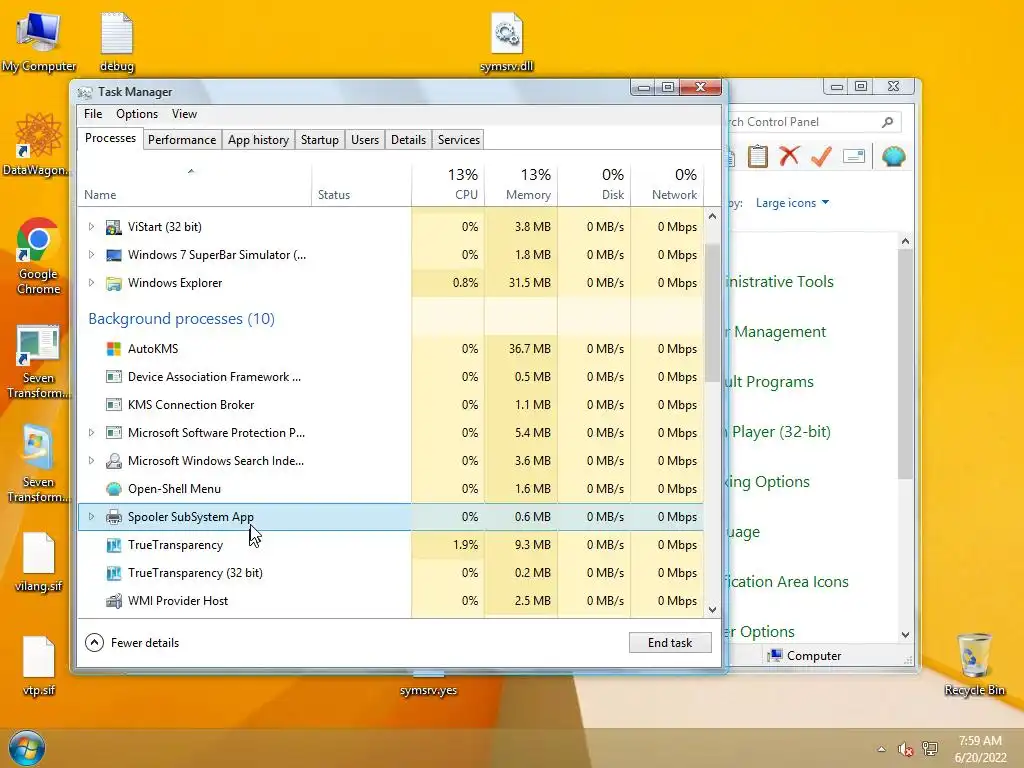Click the clipboard paste icon in Control Panel toolbar
The height and width of the screenshot is (768, 1024).
coord(758,156)
